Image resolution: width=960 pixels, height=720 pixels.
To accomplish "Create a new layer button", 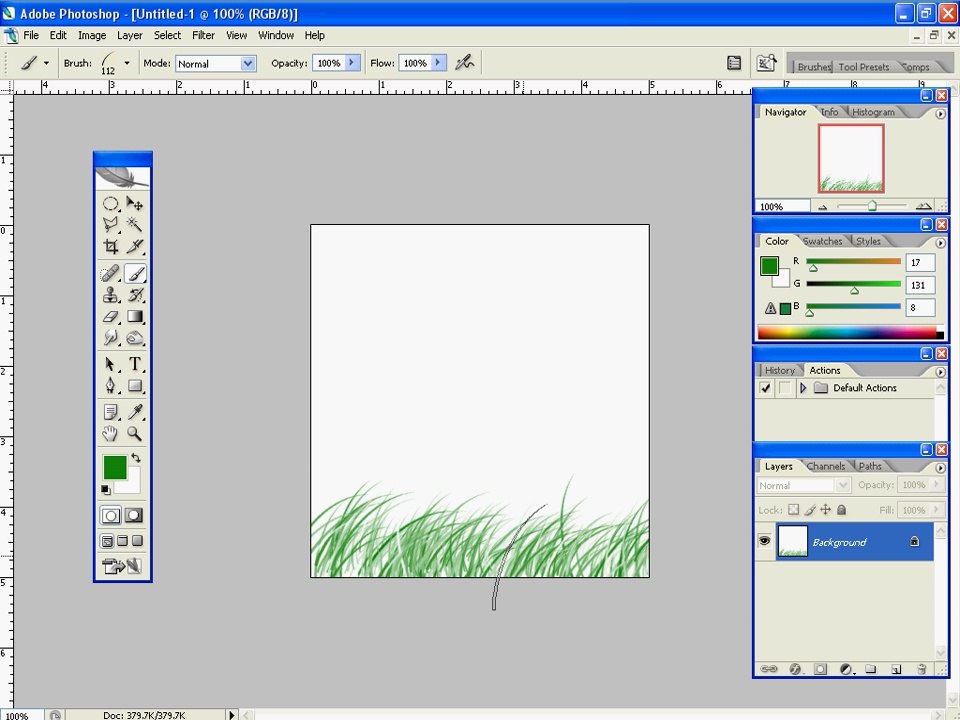I will (x=896, y=669).
